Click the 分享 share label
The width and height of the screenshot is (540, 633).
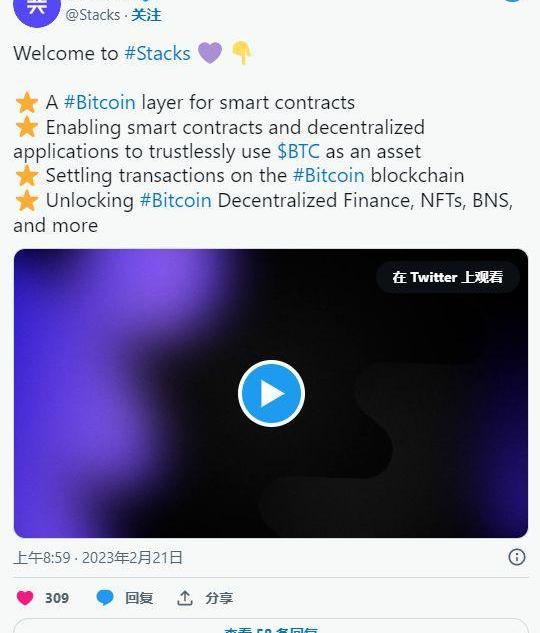[219, 598]
